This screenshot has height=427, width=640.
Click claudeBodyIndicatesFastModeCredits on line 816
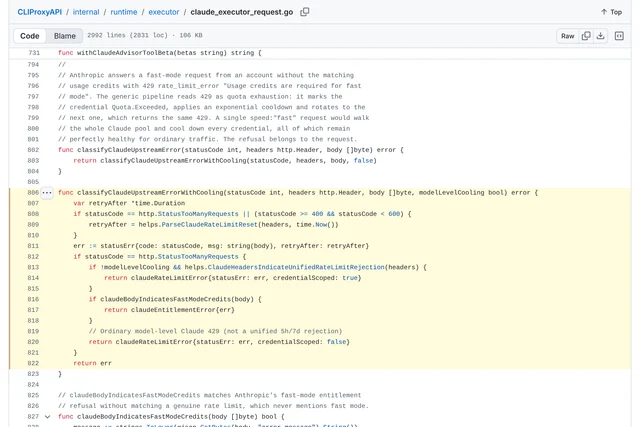[x=166, y=299]
